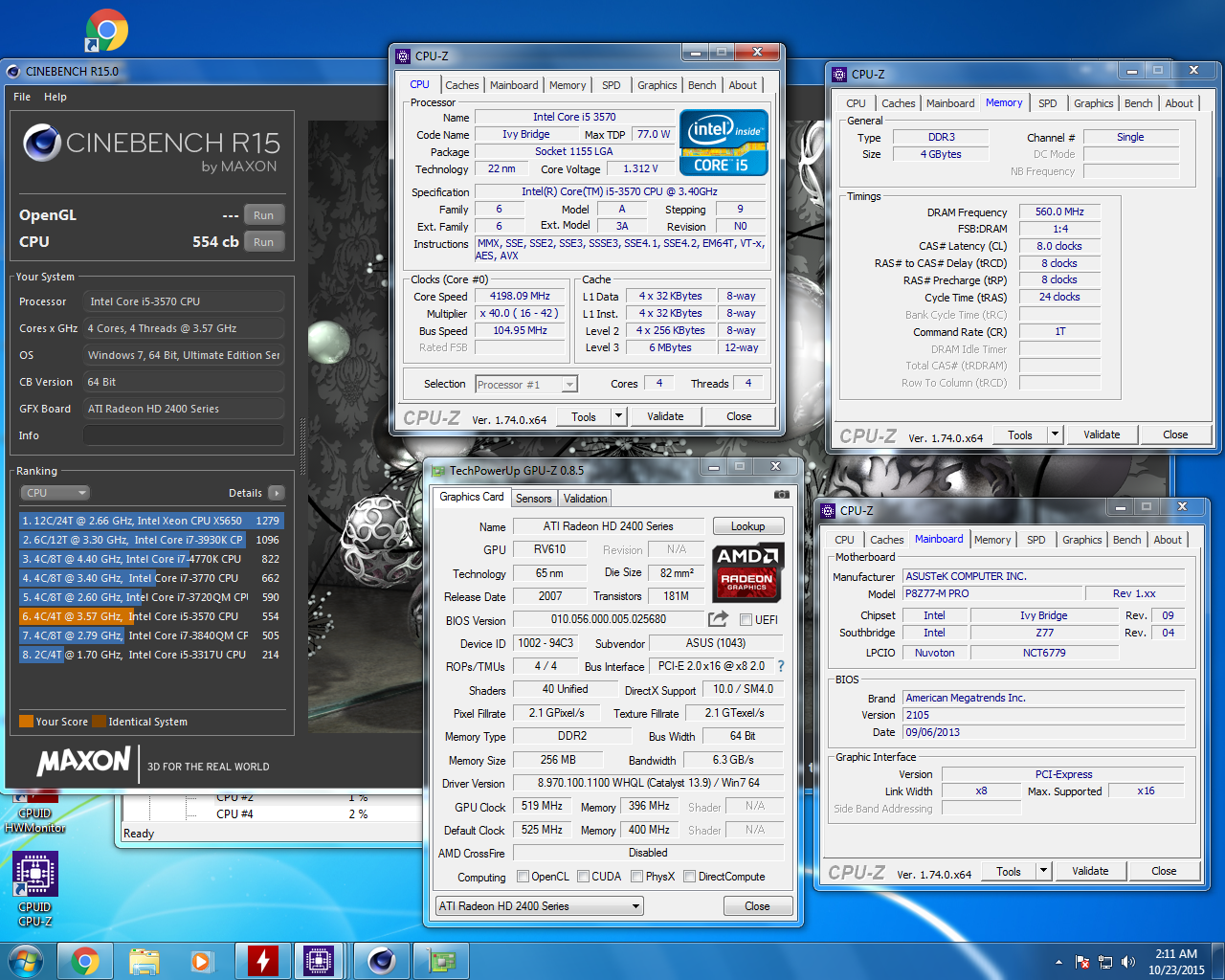Open HWMonitor lightning bolt taskbar icon

(x=262, y=960)
